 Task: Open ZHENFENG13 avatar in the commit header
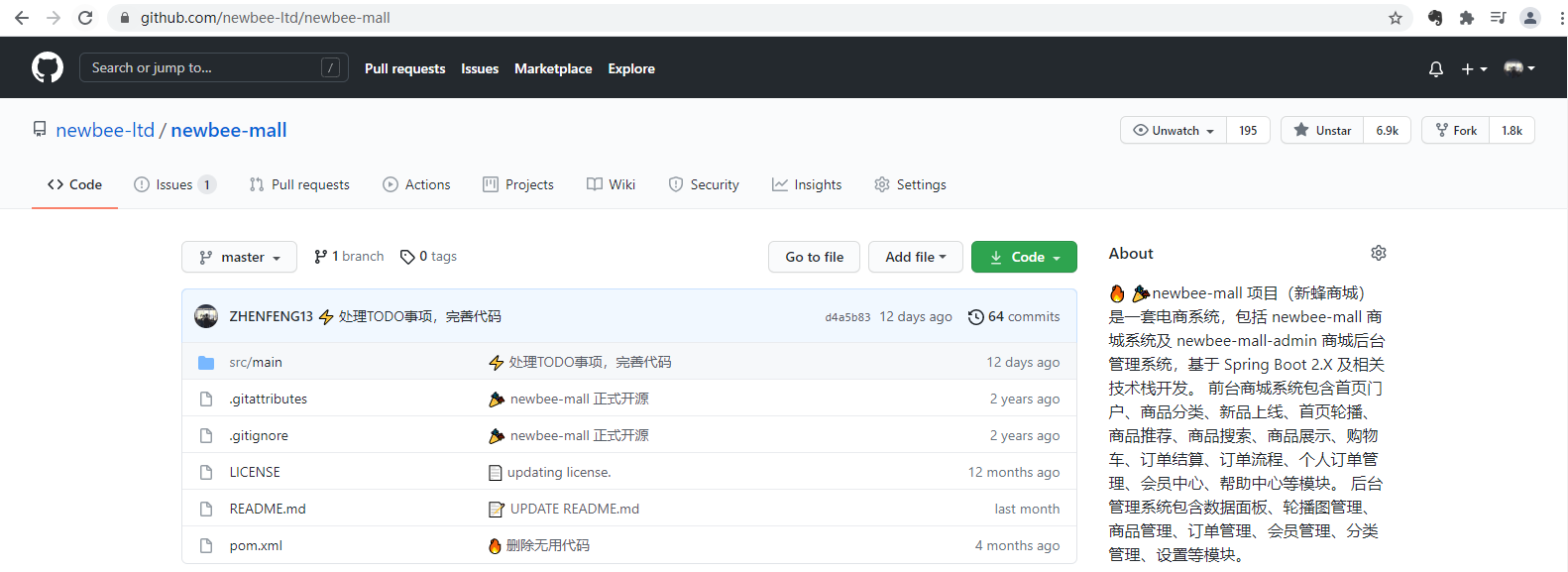206,316
